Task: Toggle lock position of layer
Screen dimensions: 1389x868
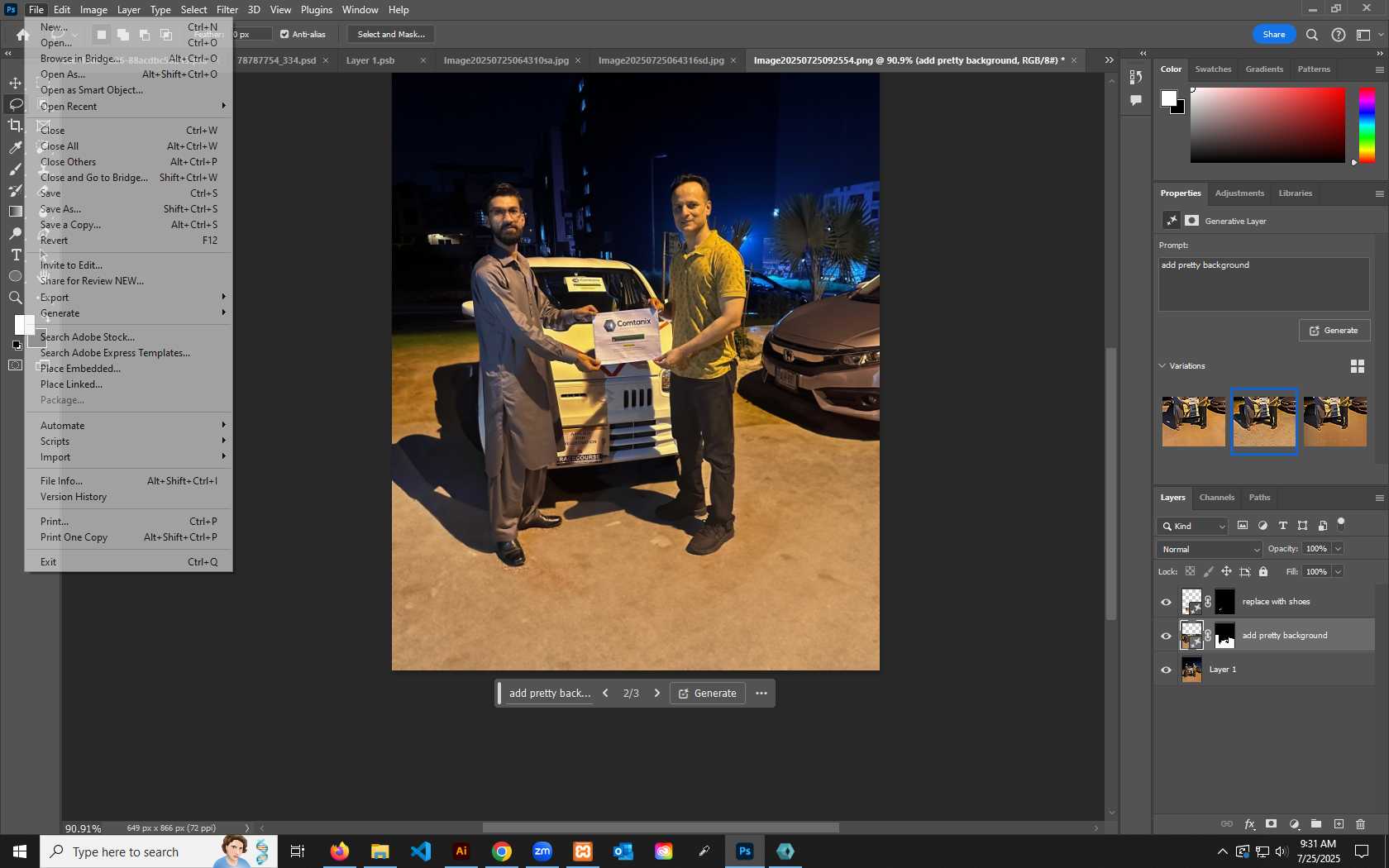Action: [1227, 572]
